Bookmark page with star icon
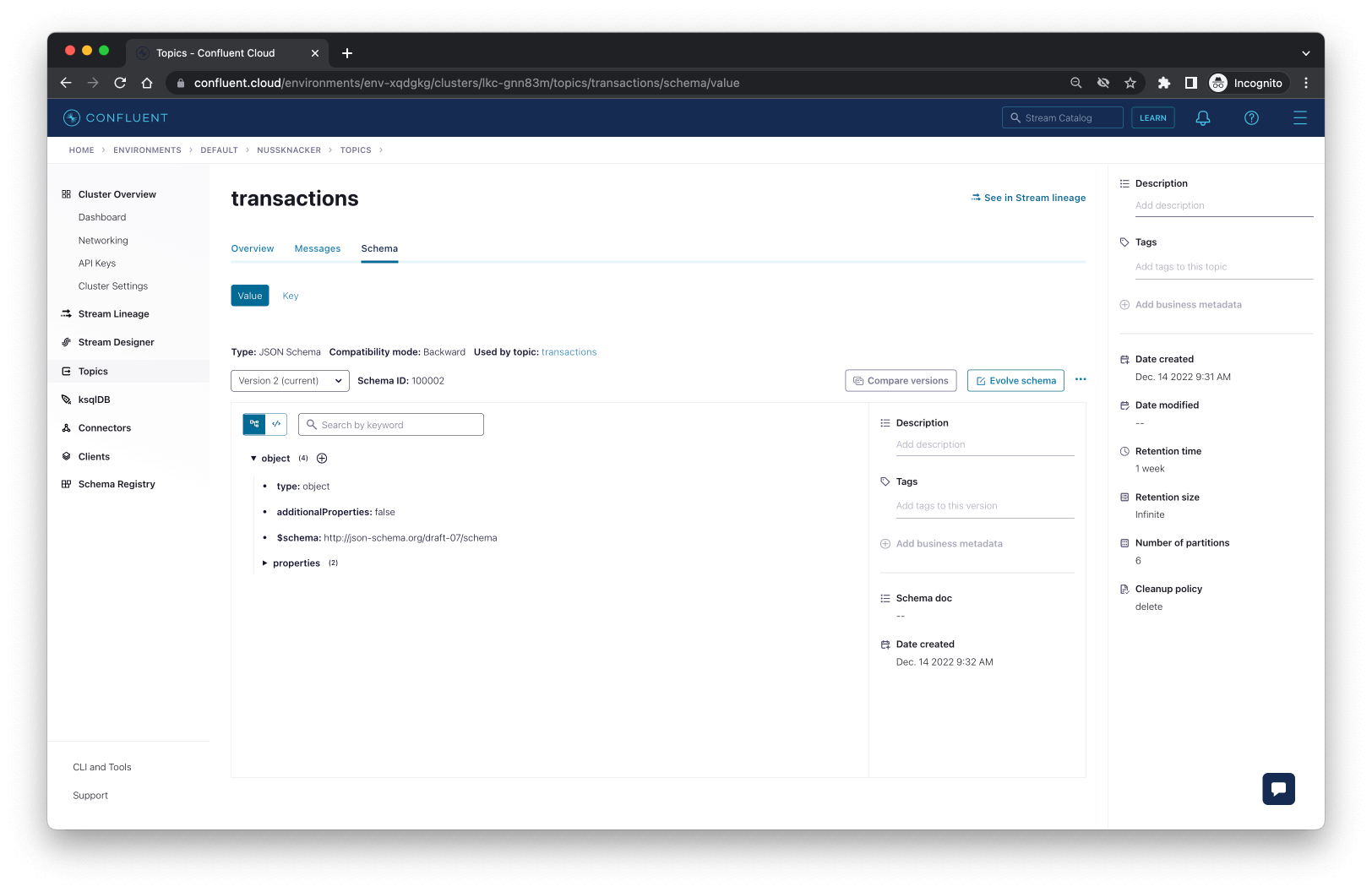 [1130, 83]
